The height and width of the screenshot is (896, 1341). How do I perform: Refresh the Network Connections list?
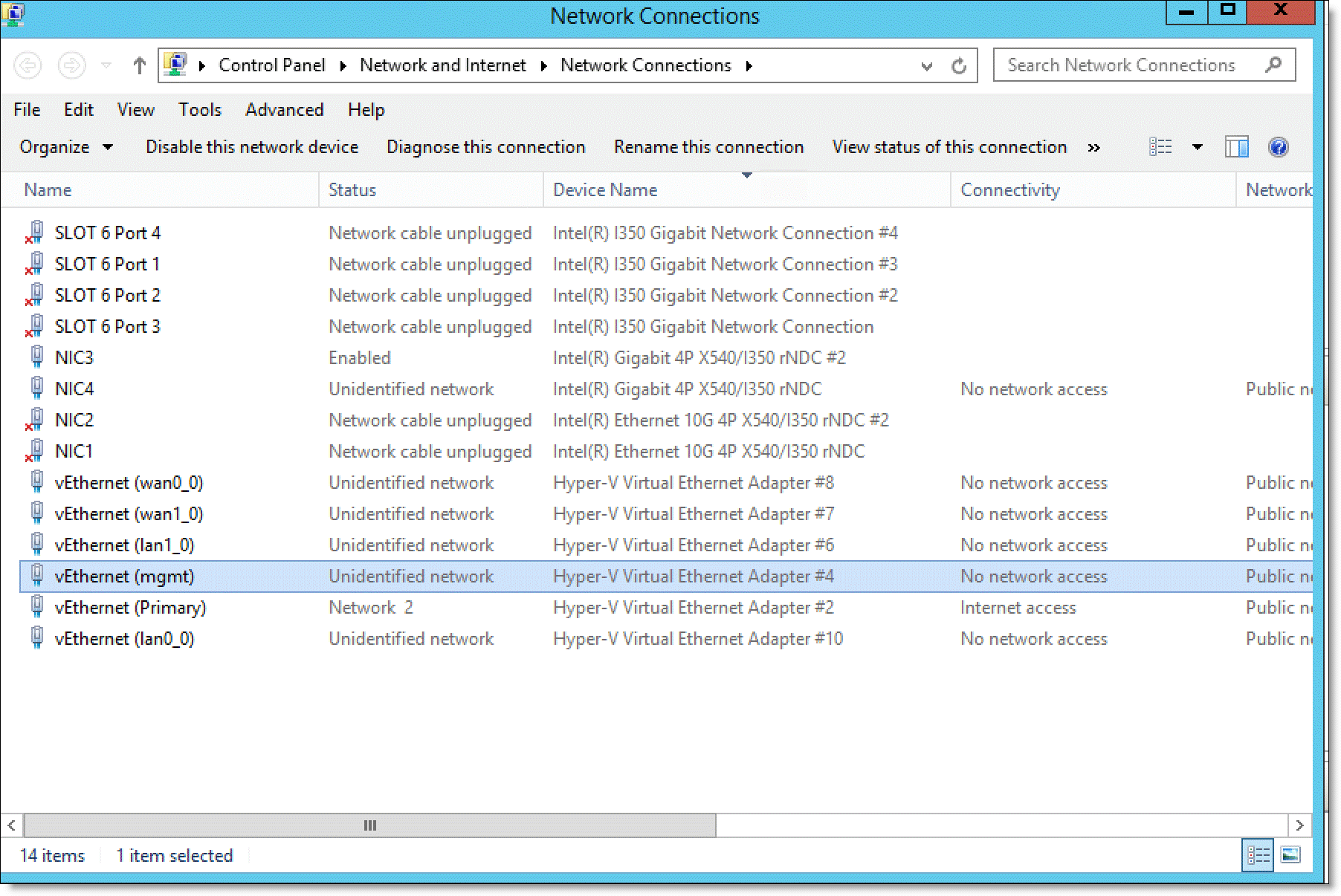tap(959, 66)
